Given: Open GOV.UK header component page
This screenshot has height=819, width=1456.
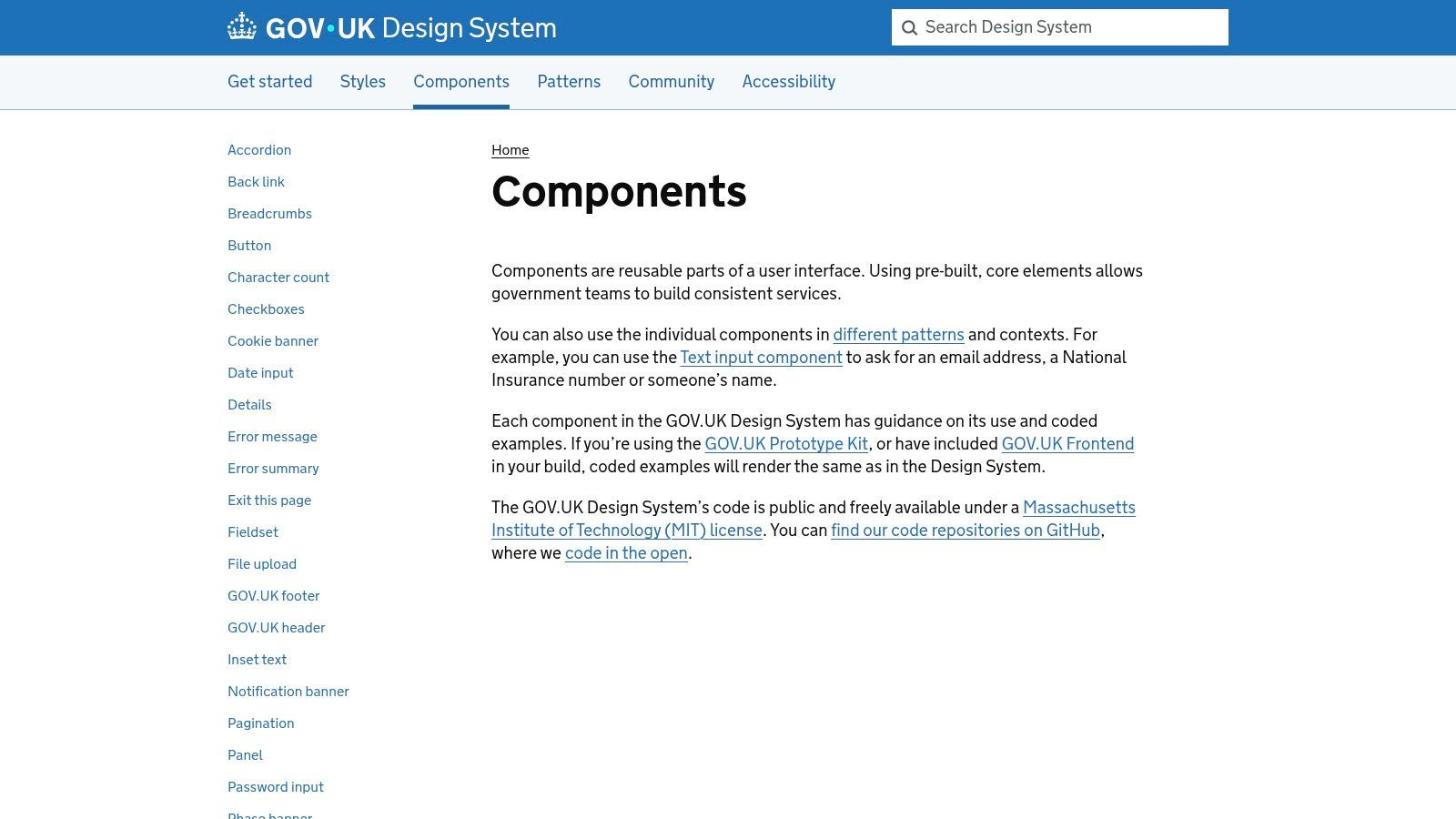Looking at the screenshot, I should tap(277, 628).
